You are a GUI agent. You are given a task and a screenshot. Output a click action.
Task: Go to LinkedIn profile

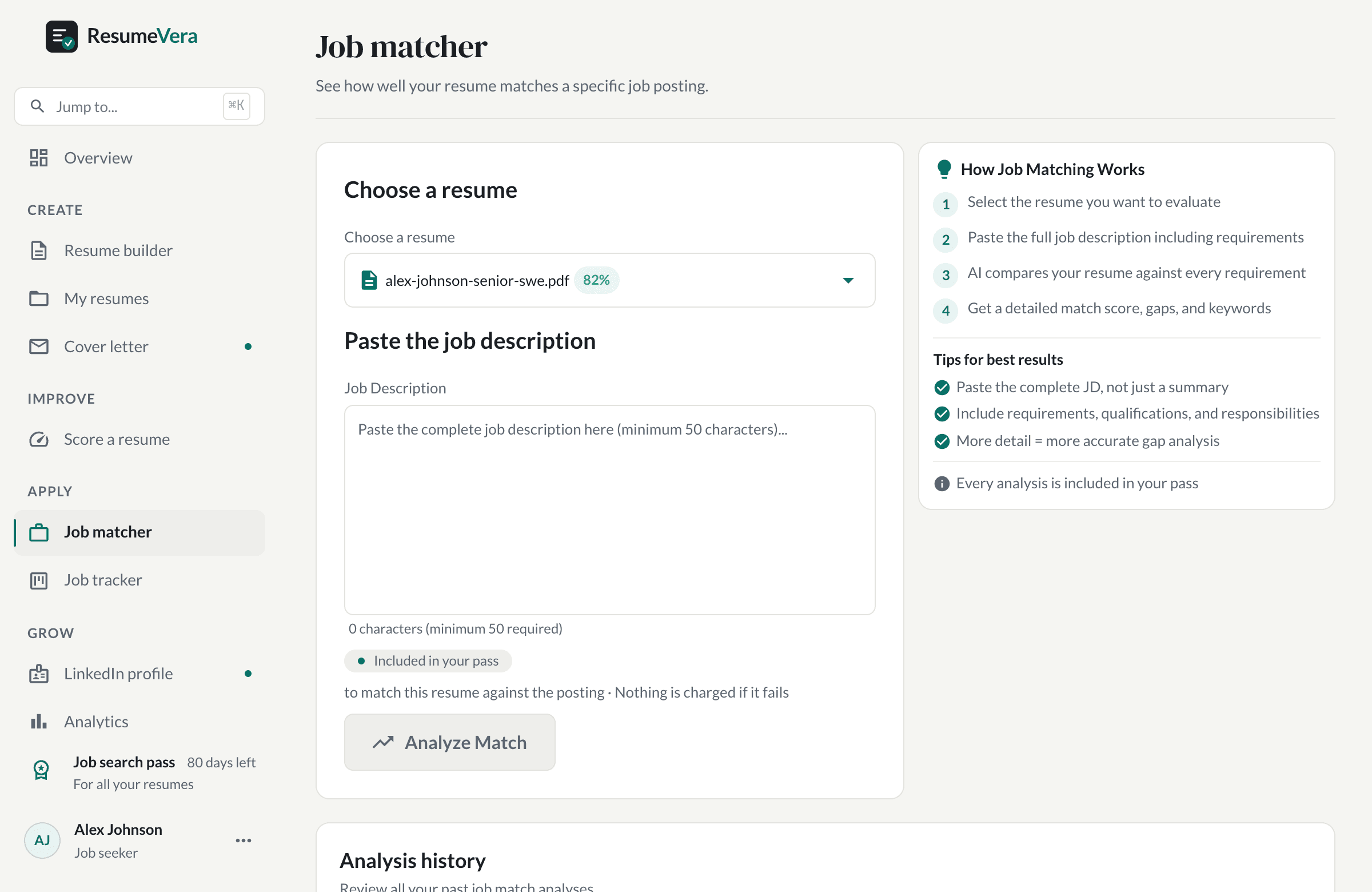[139, 674]
